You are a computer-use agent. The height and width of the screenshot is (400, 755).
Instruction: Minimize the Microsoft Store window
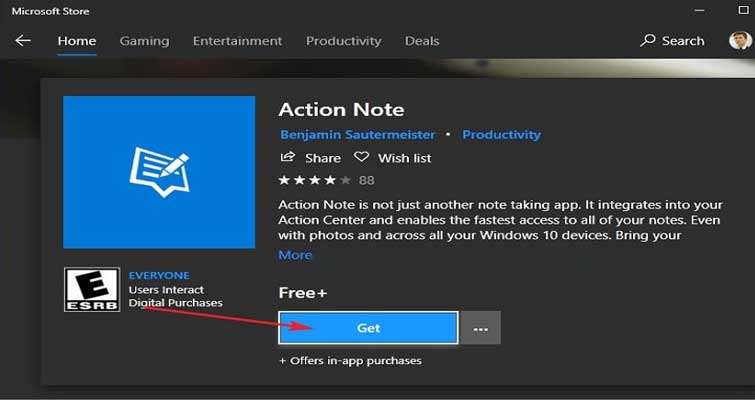pos(699,11)
